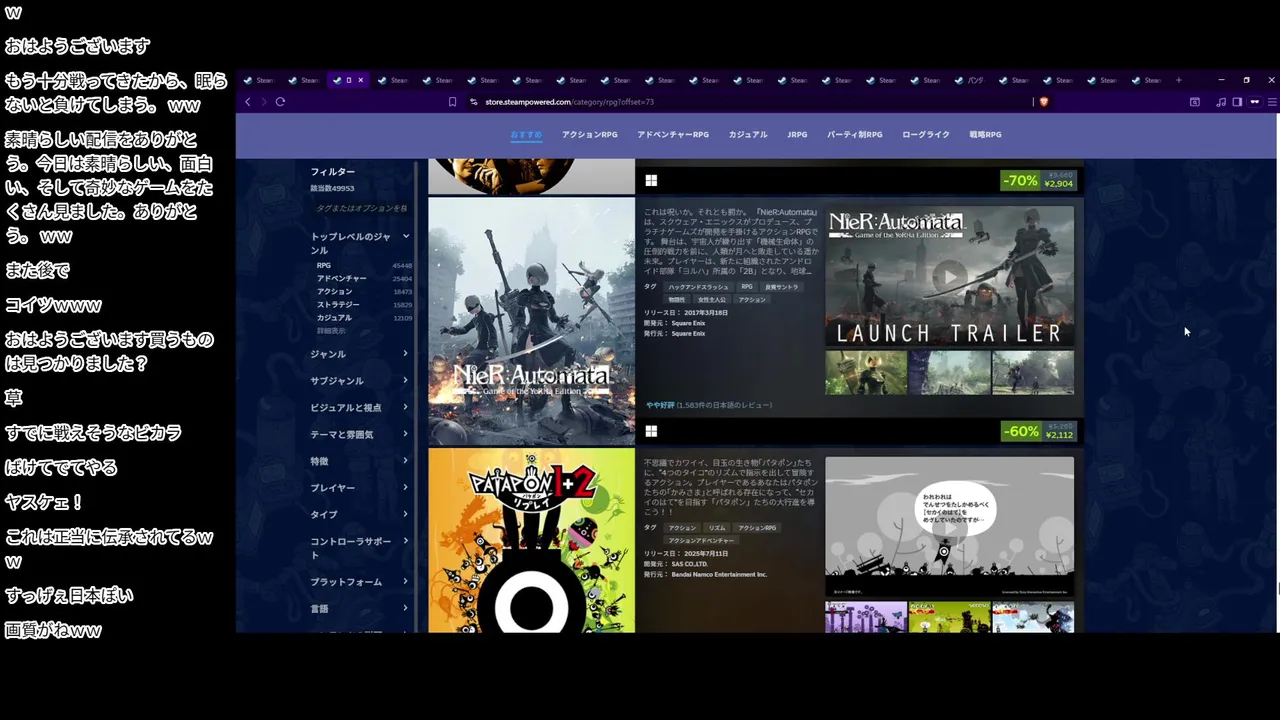Filter by the ストラテジー genre

[x=338, y=305]
